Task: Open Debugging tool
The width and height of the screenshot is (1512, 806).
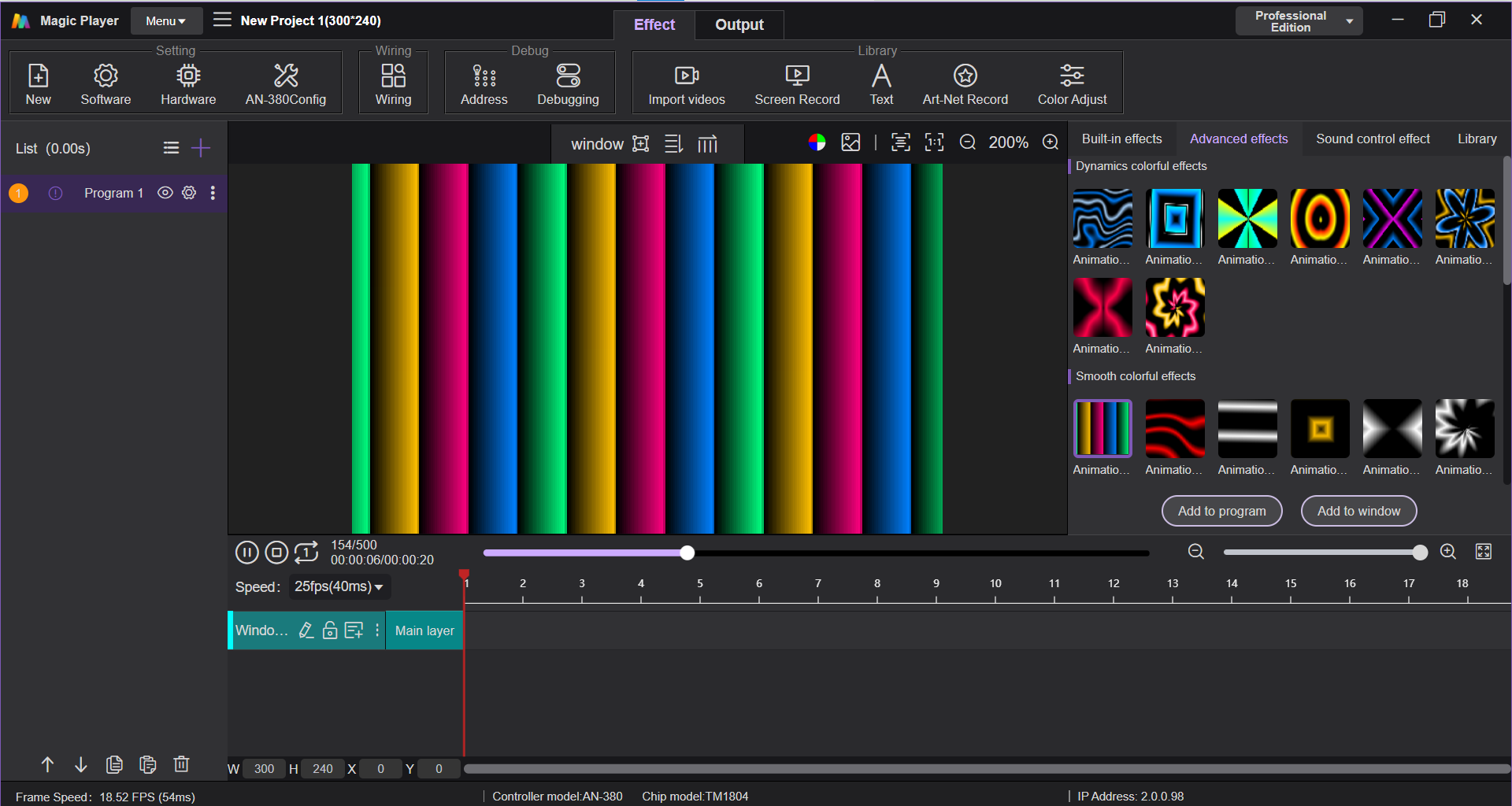Action: 568,83
